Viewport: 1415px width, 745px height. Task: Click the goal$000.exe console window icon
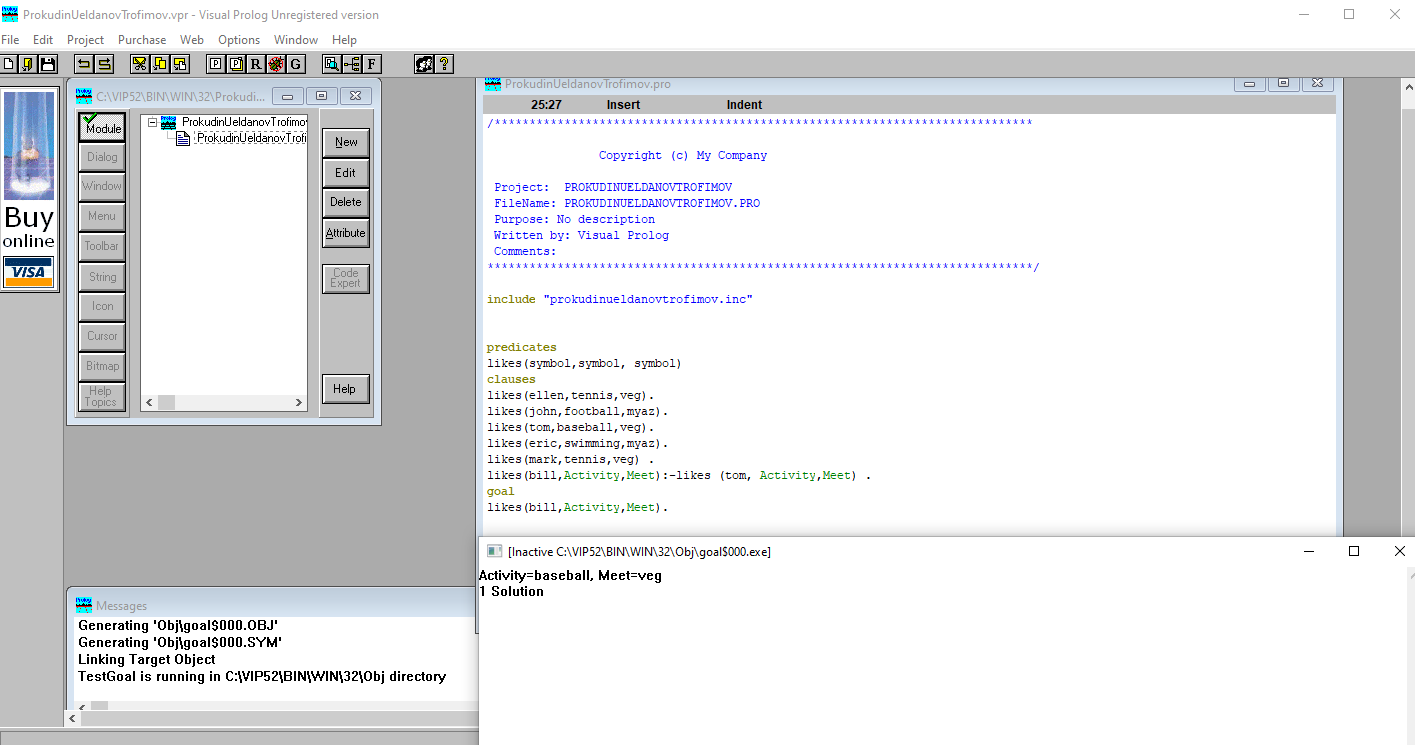point(494,551)
